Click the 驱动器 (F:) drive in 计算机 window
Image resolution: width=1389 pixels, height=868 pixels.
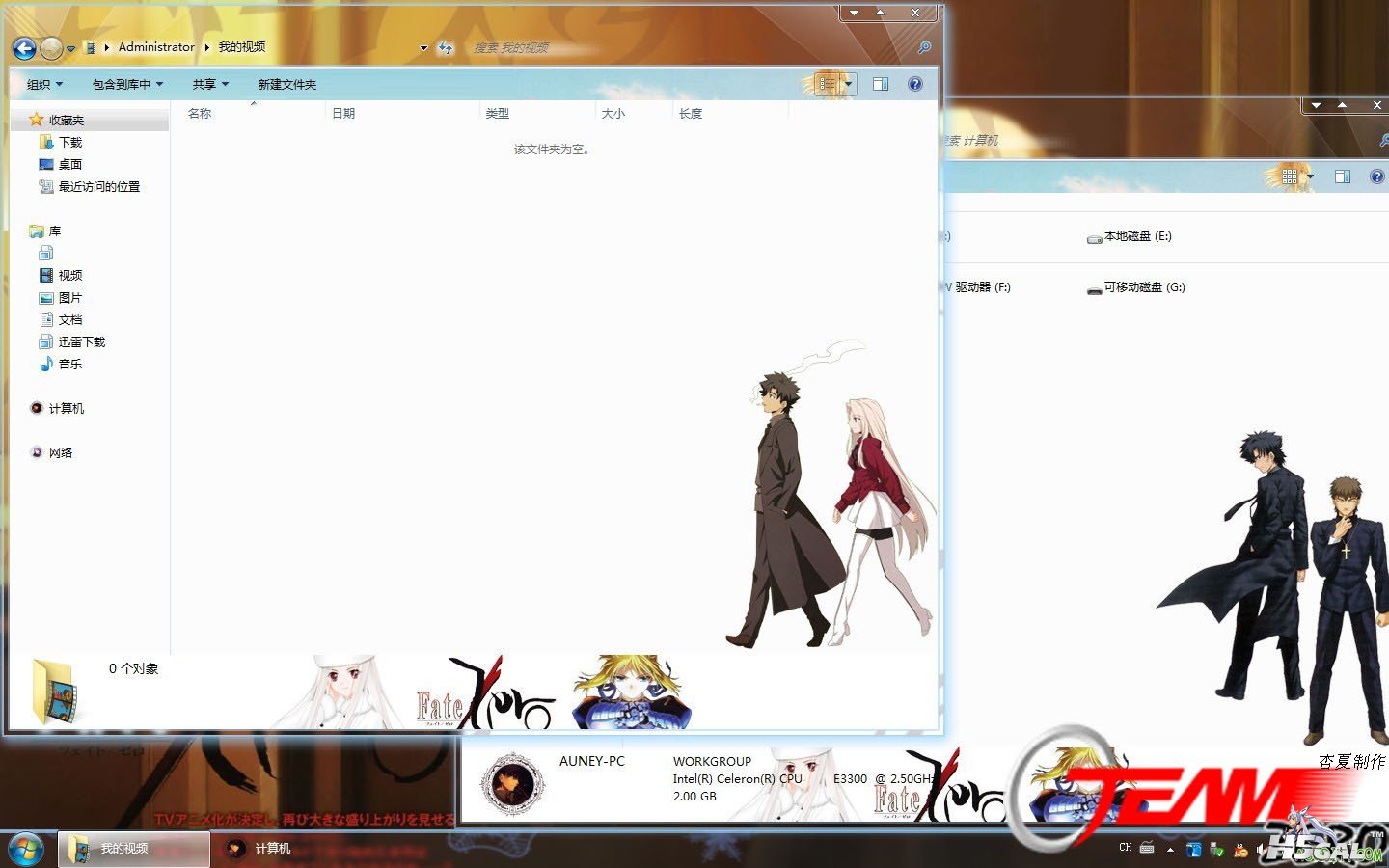click(x=978, y=287)
